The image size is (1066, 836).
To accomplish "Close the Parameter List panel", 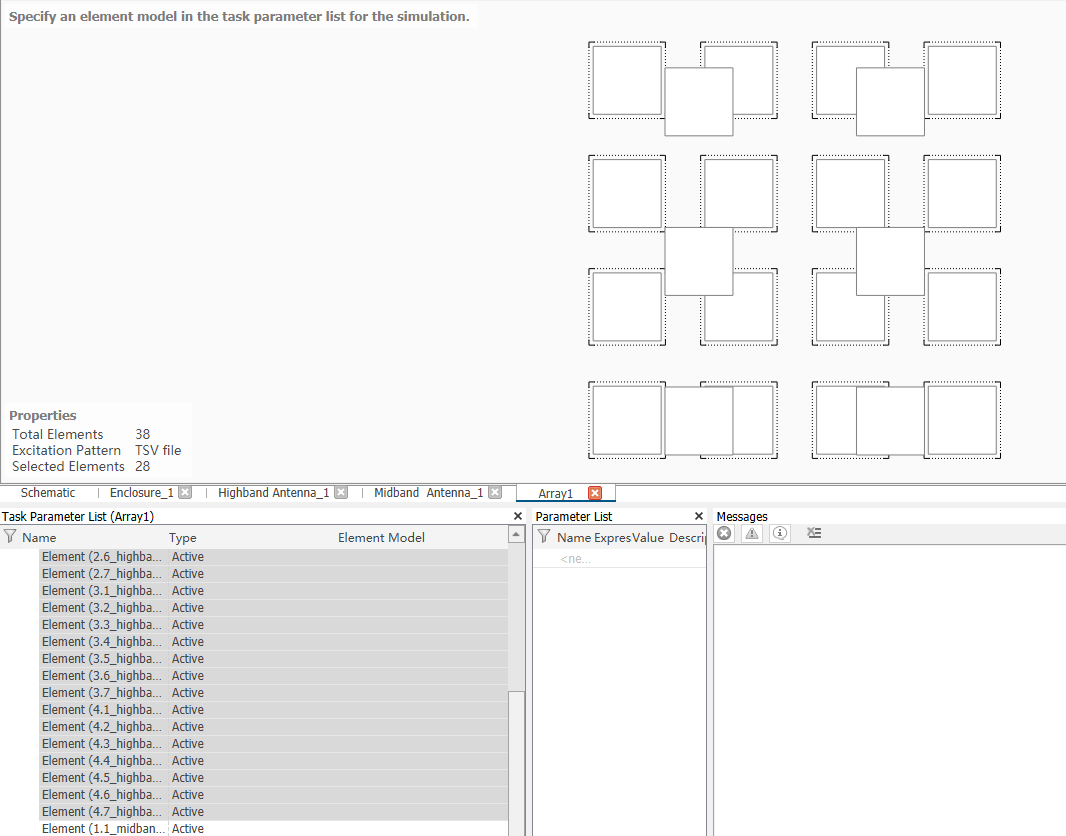I will pyautogui.click(x=699, y=516).
